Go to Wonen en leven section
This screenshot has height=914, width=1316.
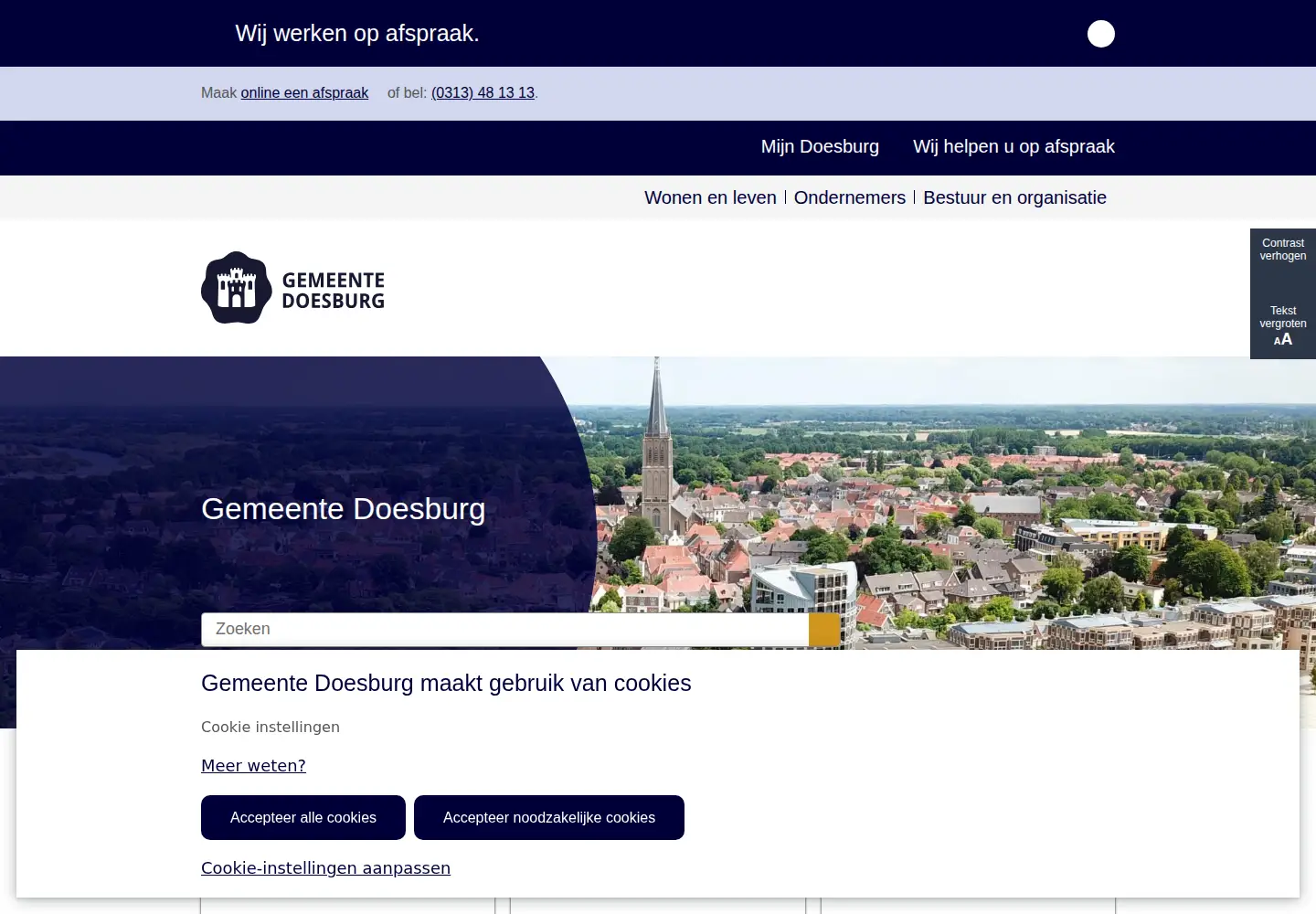[710, 197]
